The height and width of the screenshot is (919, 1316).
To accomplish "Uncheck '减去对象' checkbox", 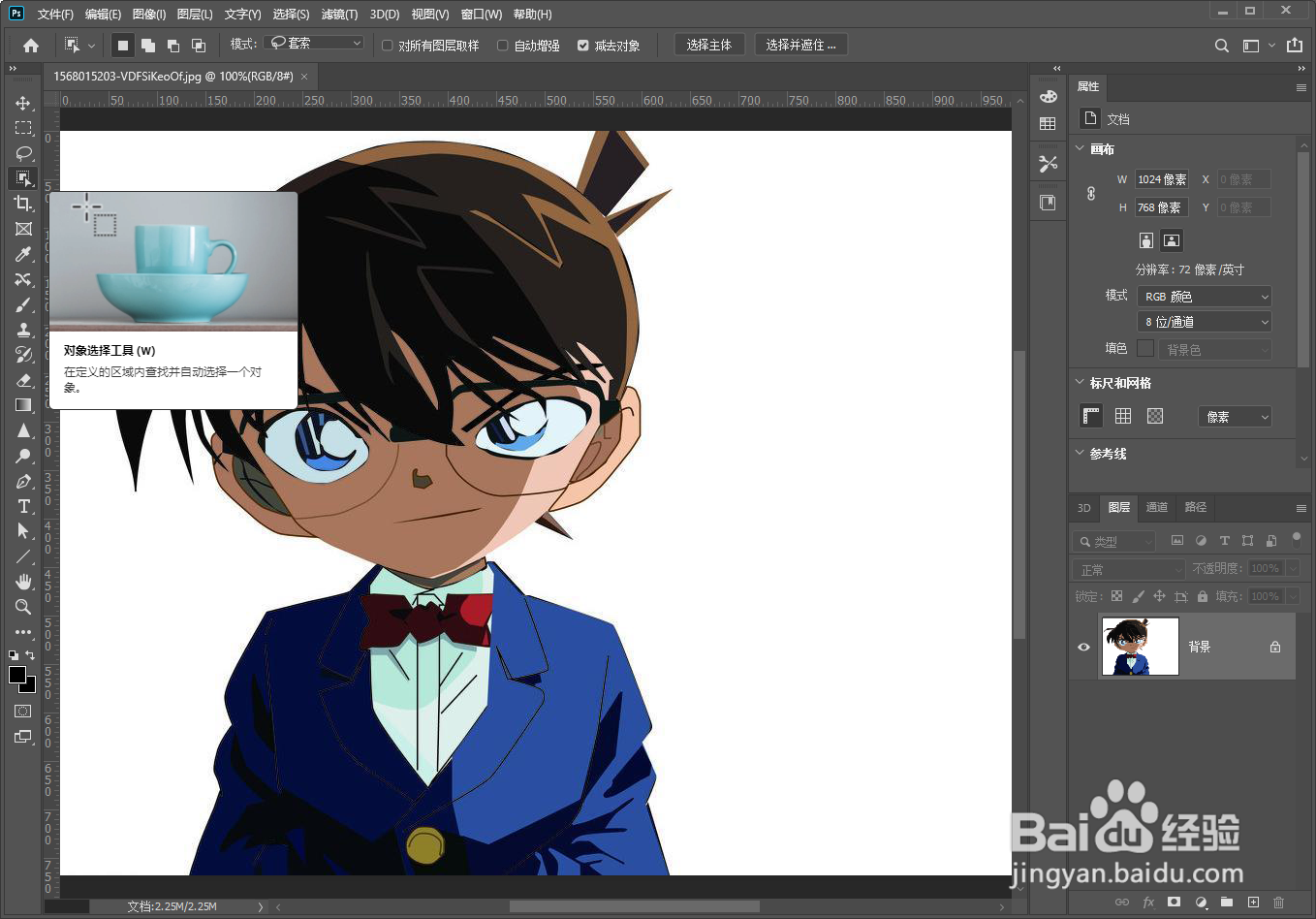I will (583, 45).
